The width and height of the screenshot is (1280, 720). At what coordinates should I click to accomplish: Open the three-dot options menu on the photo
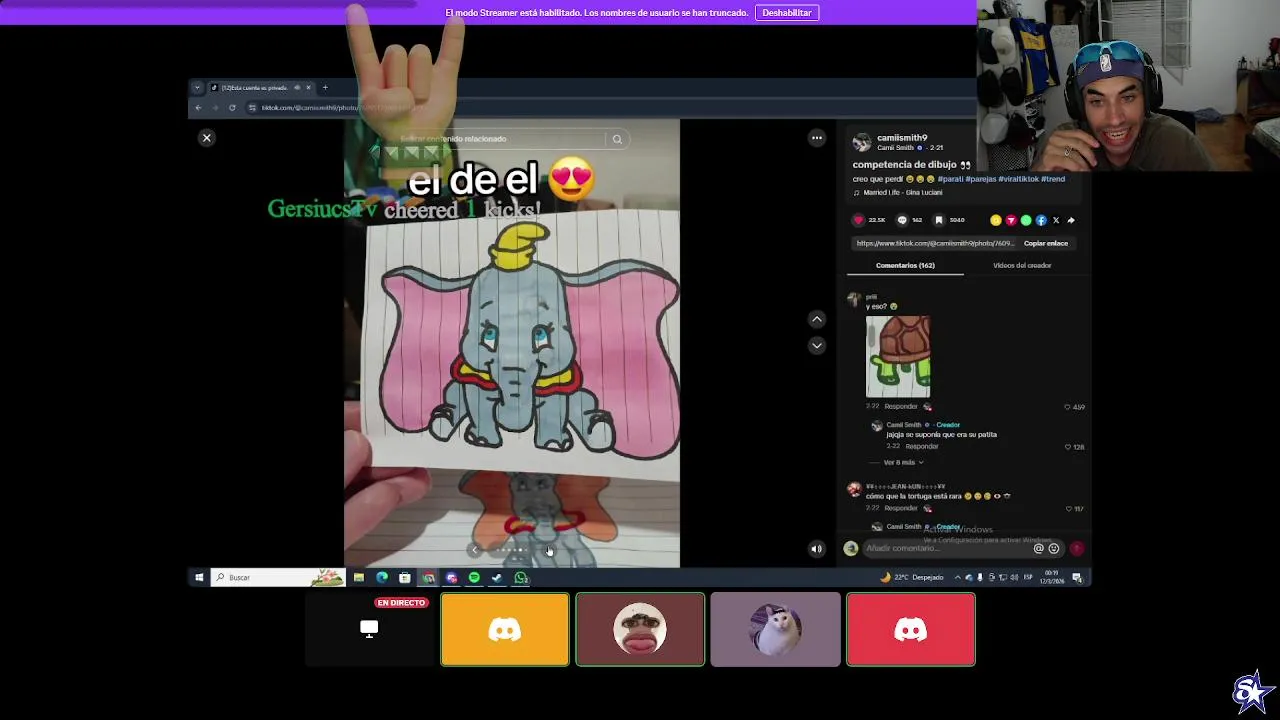(817, 138)
